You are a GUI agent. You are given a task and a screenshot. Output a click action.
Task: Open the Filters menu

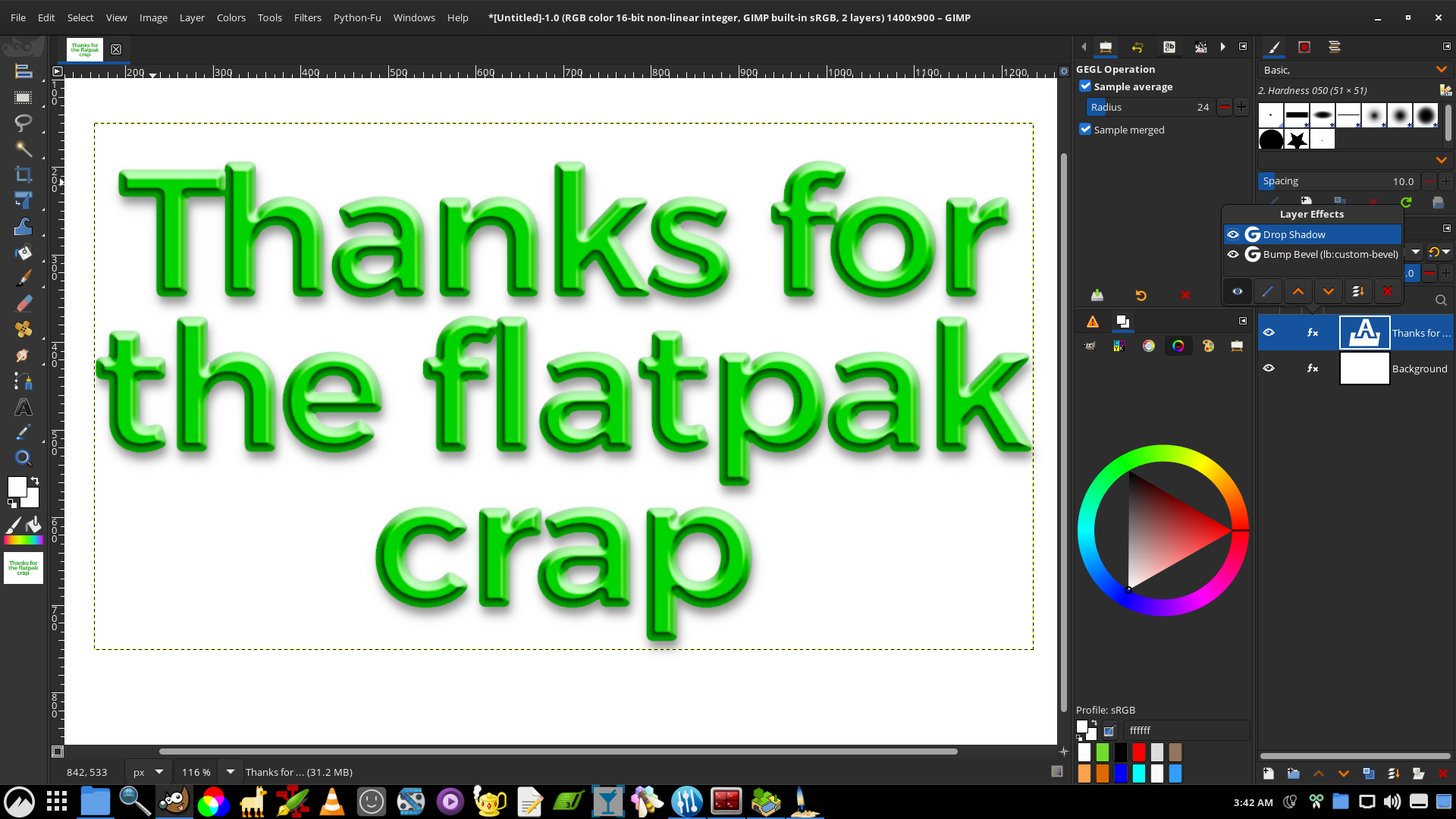coord(307,17)
